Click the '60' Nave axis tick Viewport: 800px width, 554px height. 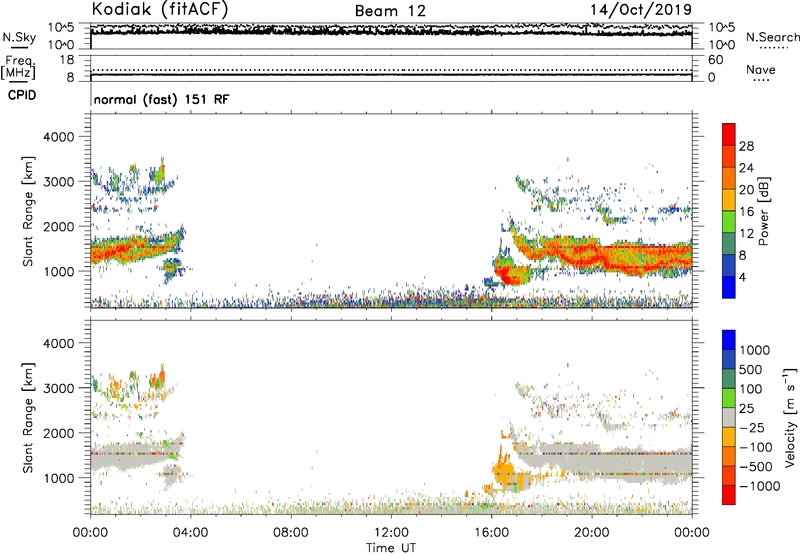715,60
